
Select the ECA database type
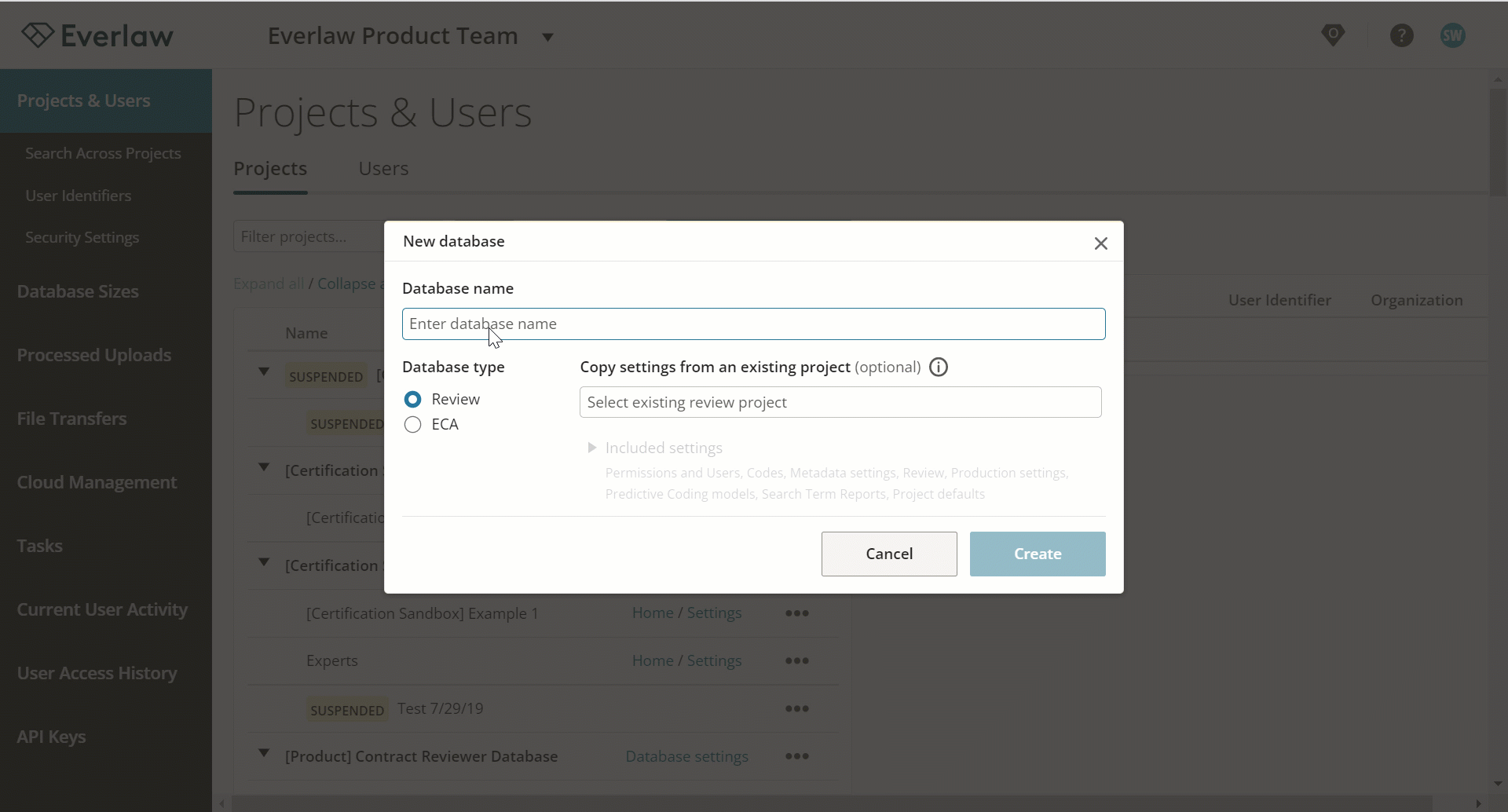tap(412, 425)
